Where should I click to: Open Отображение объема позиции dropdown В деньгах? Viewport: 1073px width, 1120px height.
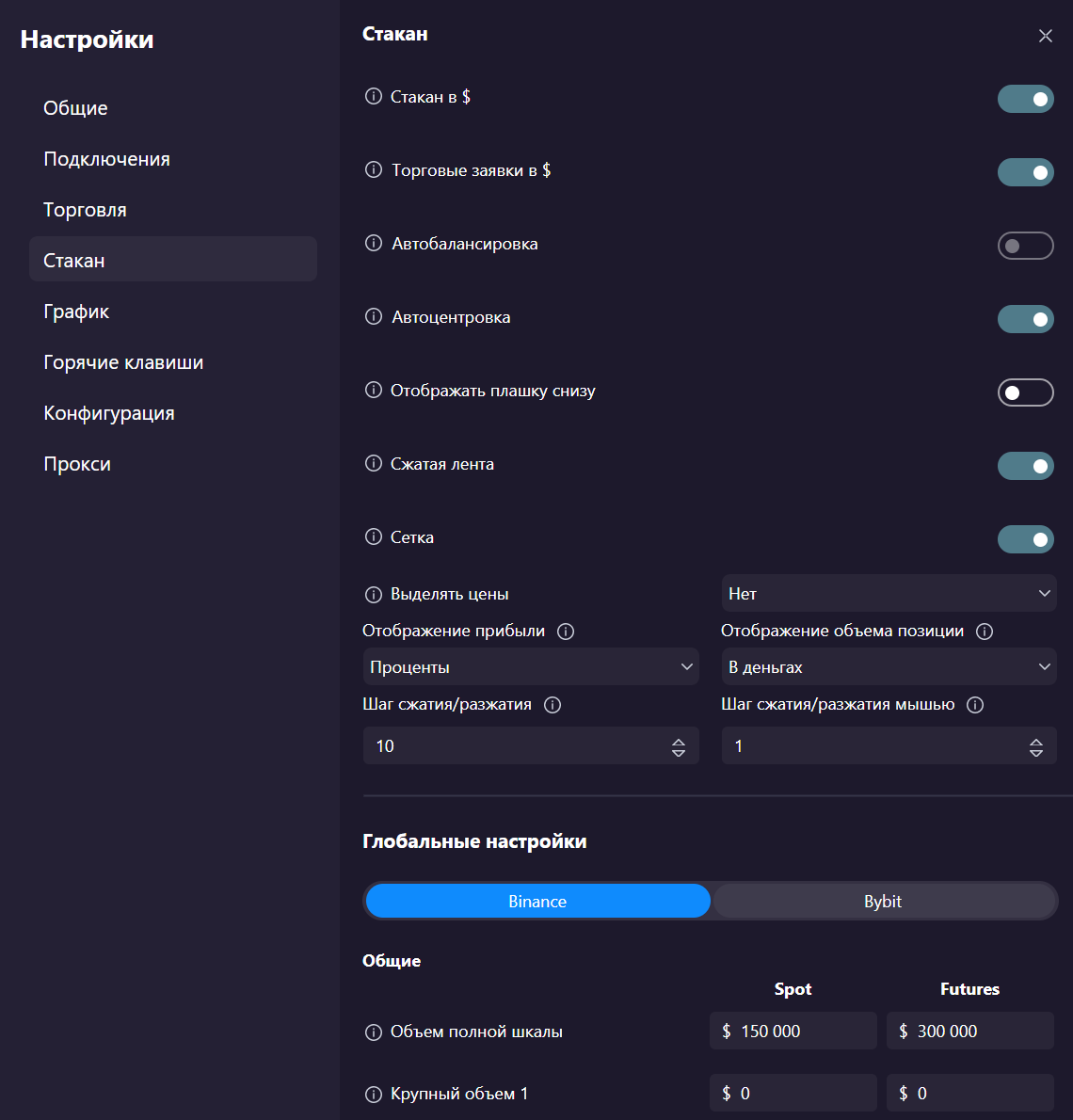click(889, 666)
